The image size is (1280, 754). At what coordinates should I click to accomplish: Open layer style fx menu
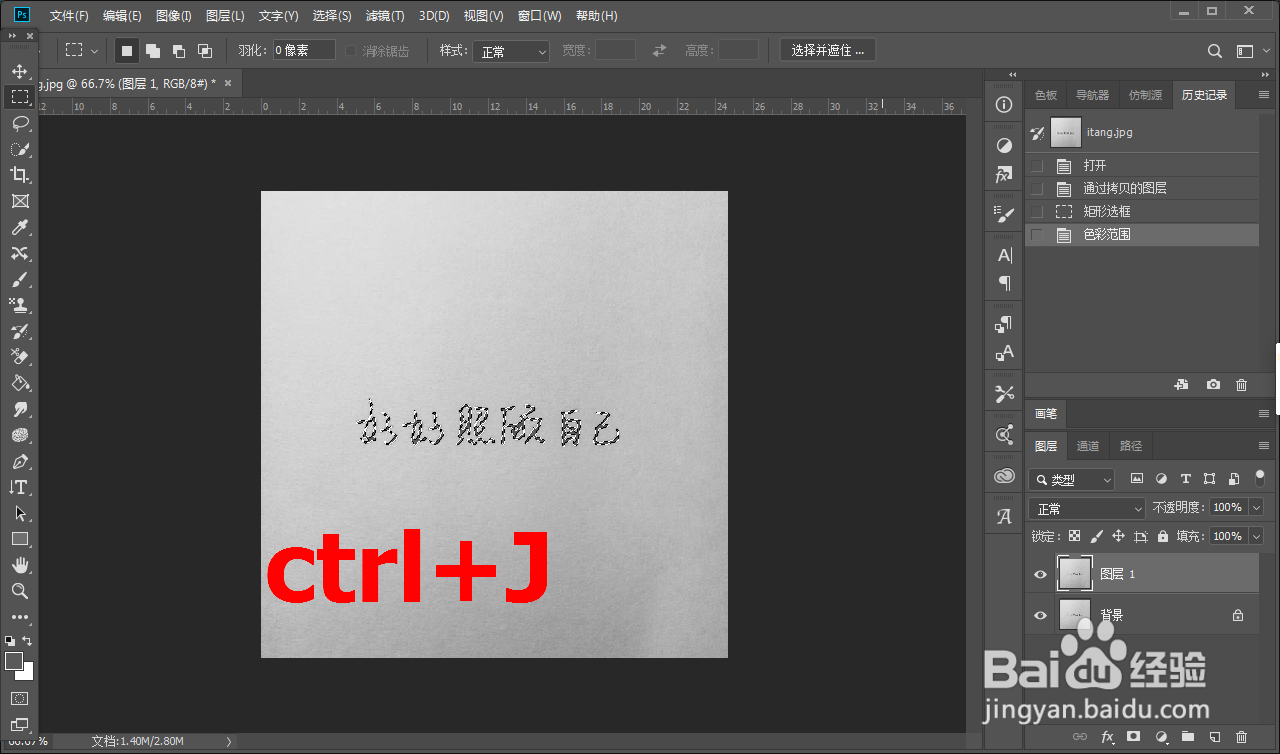pyautogui.click(x=1107, y=737)
